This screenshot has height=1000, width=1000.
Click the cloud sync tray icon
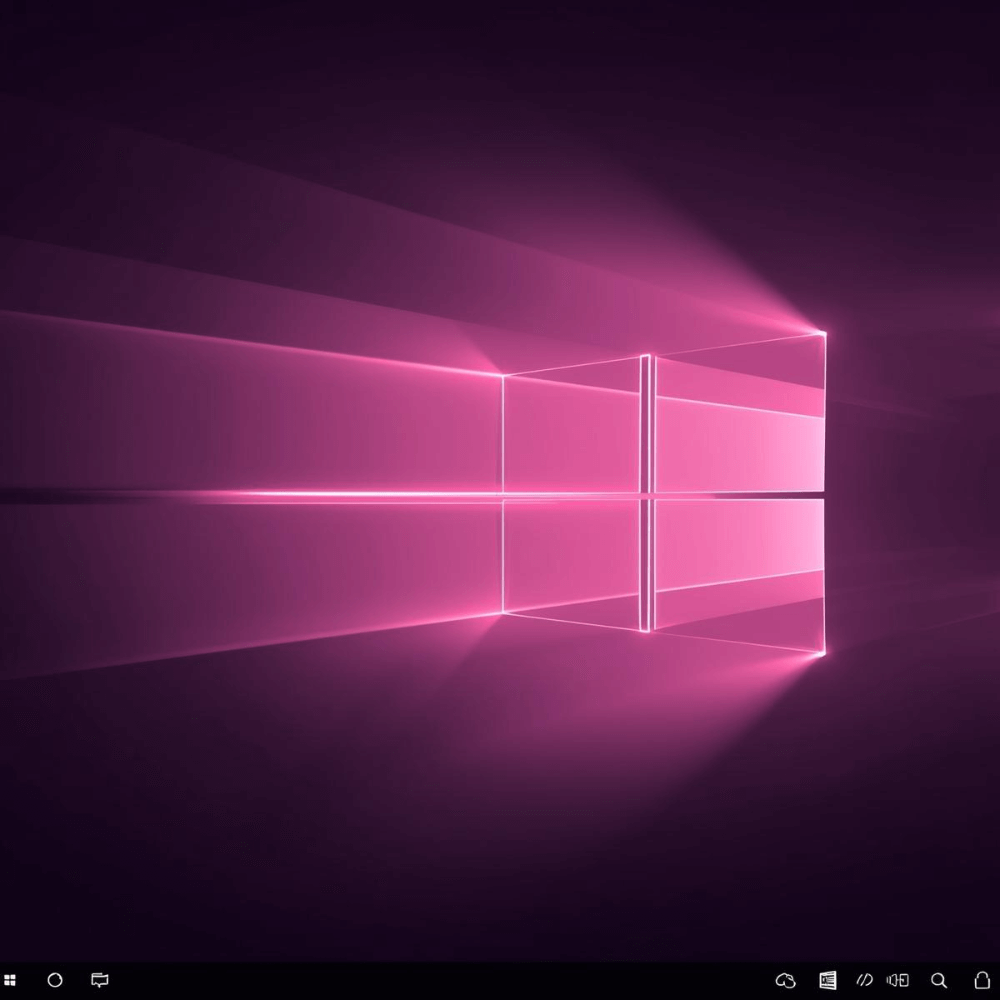[x=786, y=980]
